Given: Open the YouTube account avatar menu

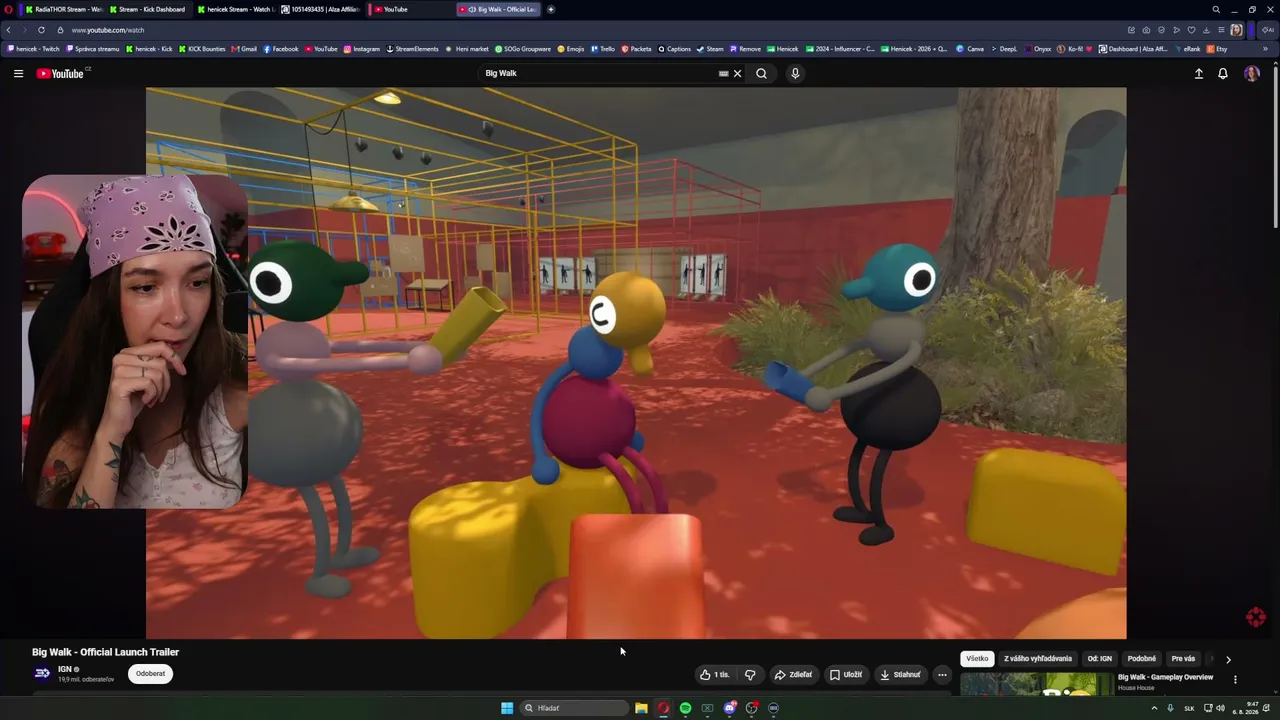Looking at the screenshot, I should coord(1252,73).
